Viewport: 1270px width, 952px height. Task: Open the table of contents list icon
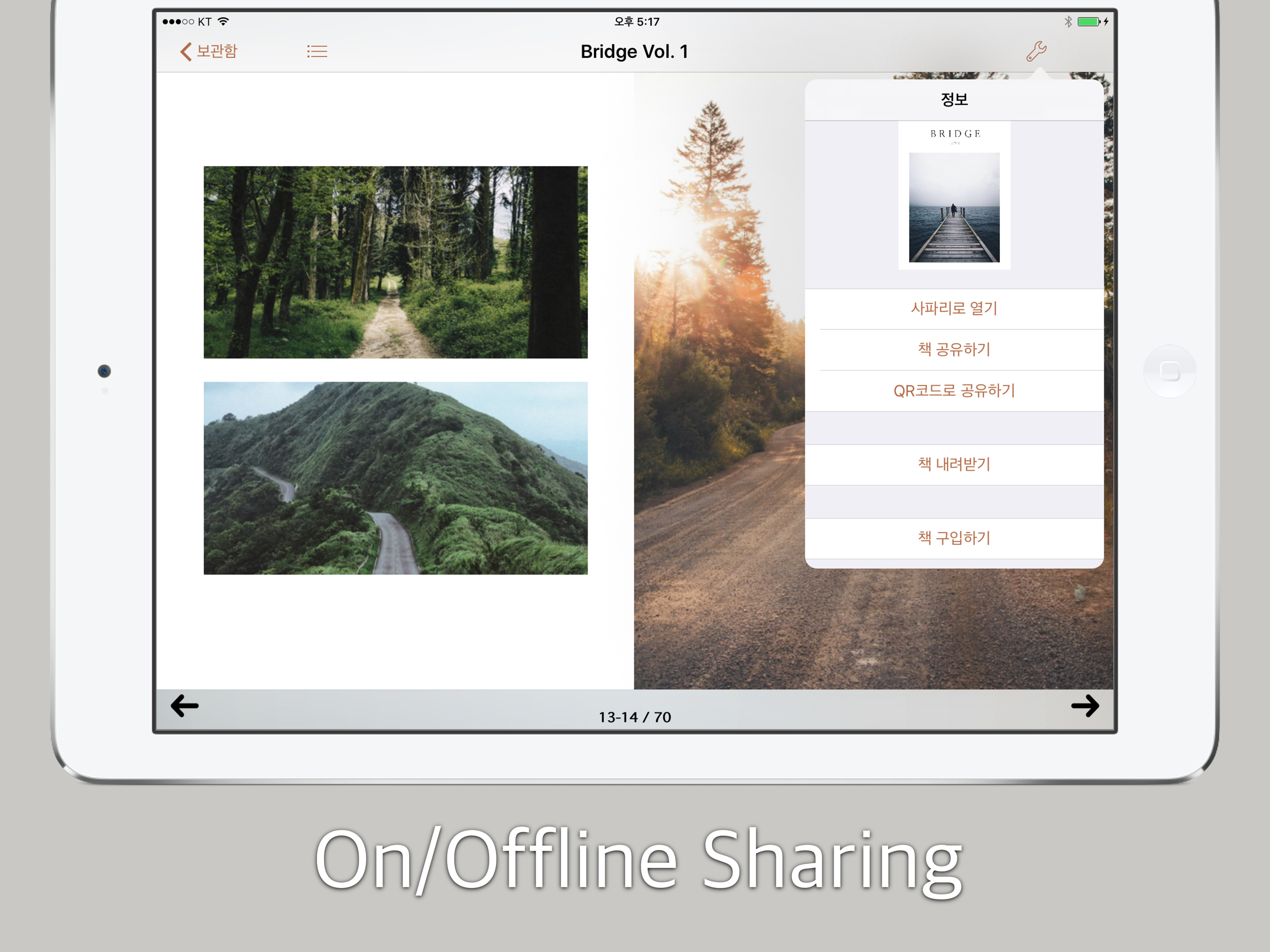pyautogui.click(x=317, y=52)
